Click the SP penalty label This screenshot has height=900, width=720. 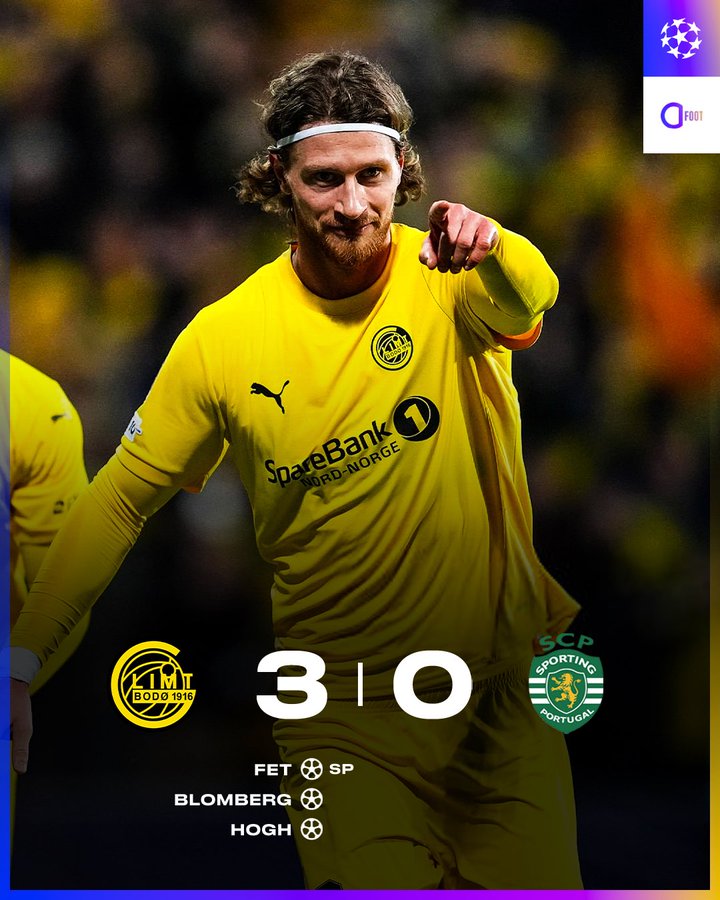[x=341, y=769]
